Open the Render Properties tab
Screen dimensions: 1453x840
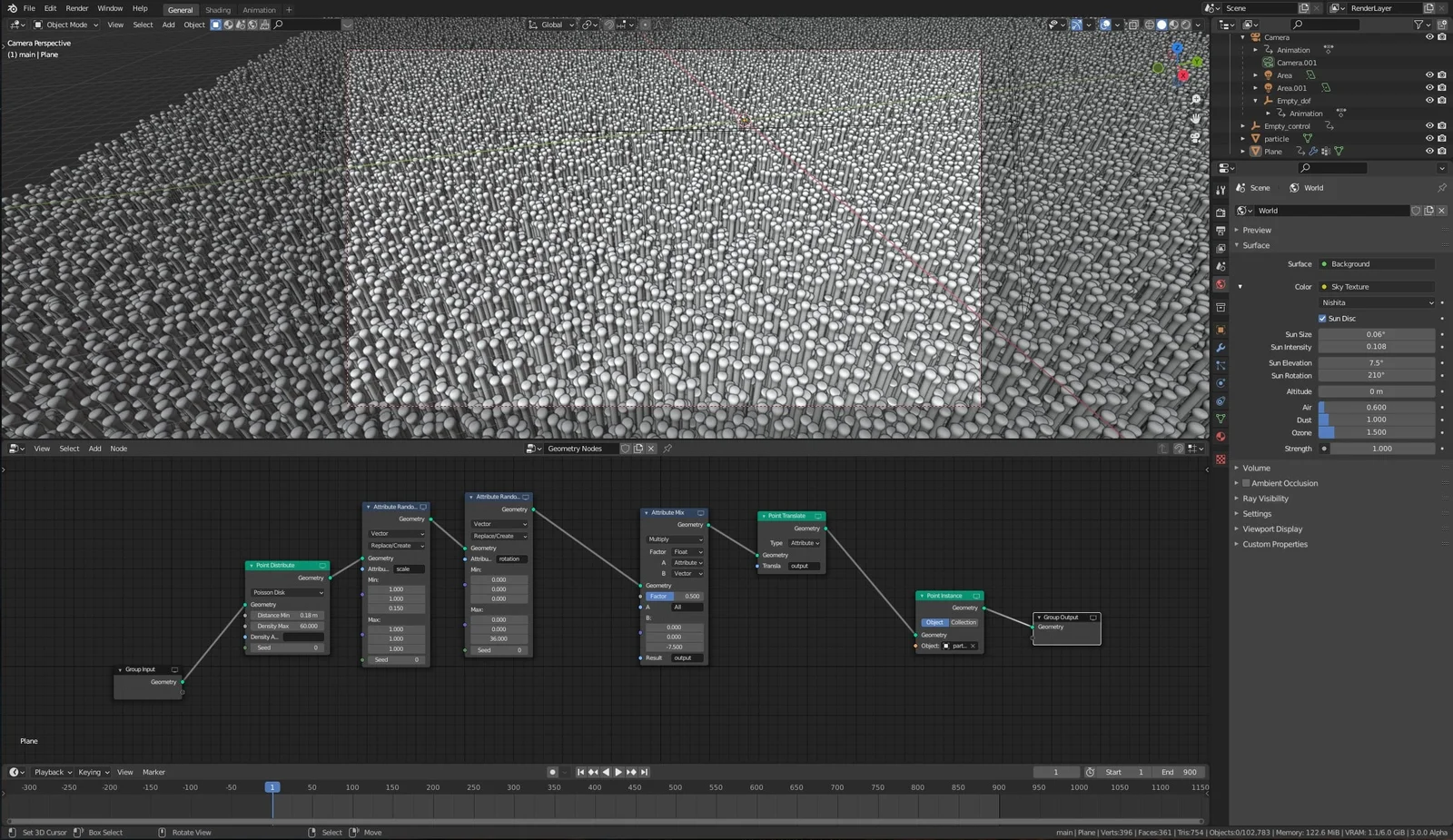tap(1221, 212)
